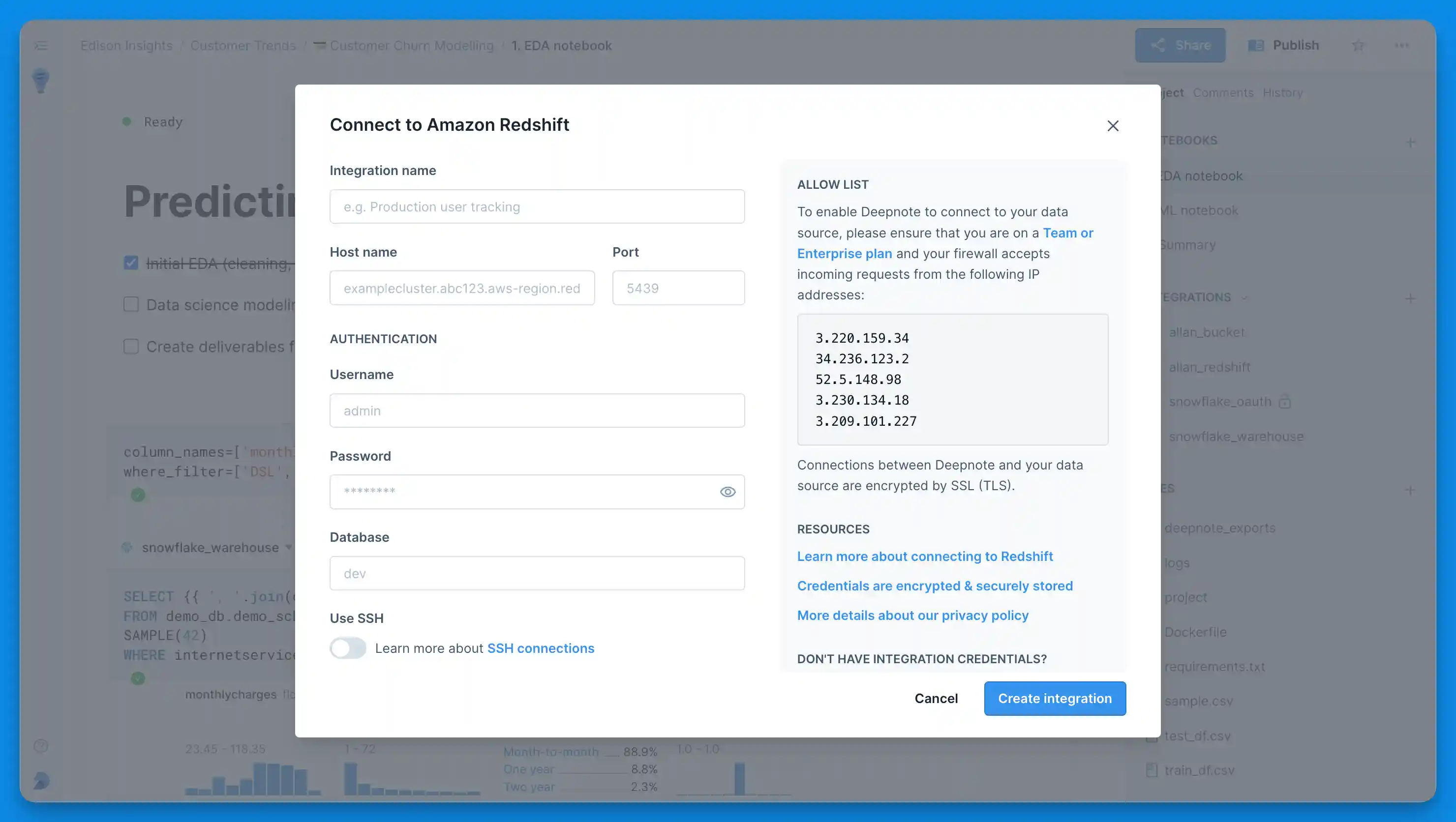Click the Integration name input field
This screenshot has height=822, width=1456.
[536, 207]
